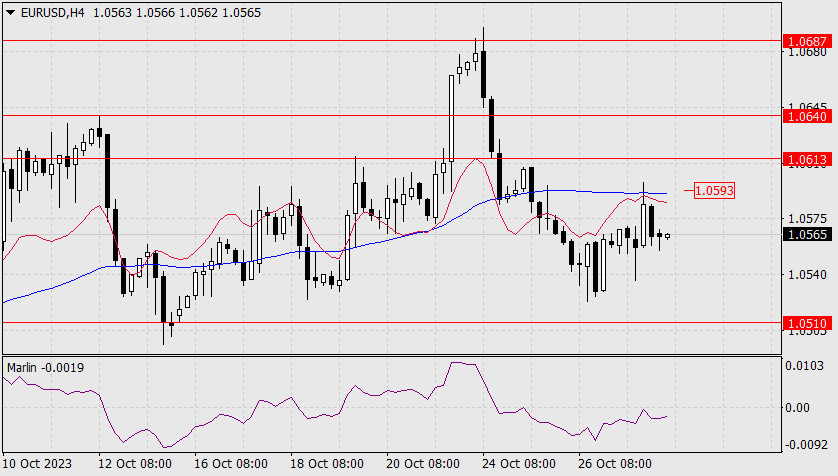
Task: Select the 12 Oct 08:00 time label
Action: pos(135,463)
